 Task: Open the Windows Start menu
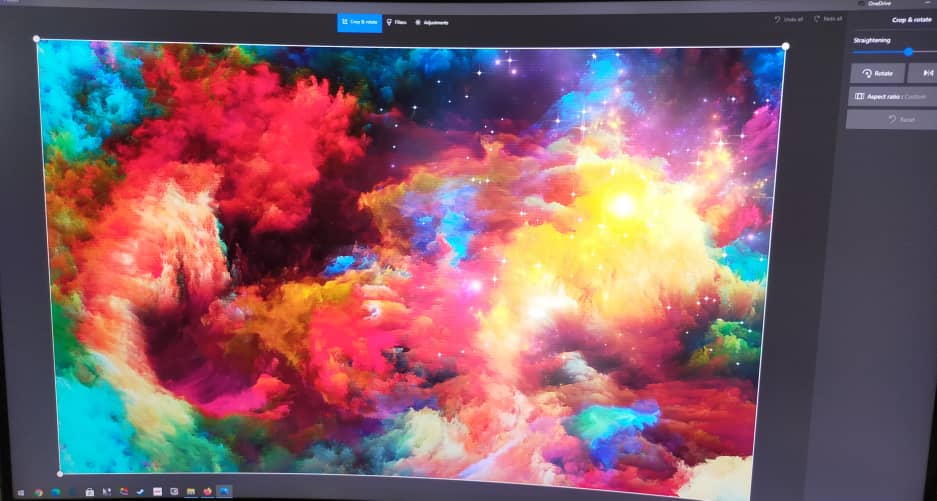21,493
